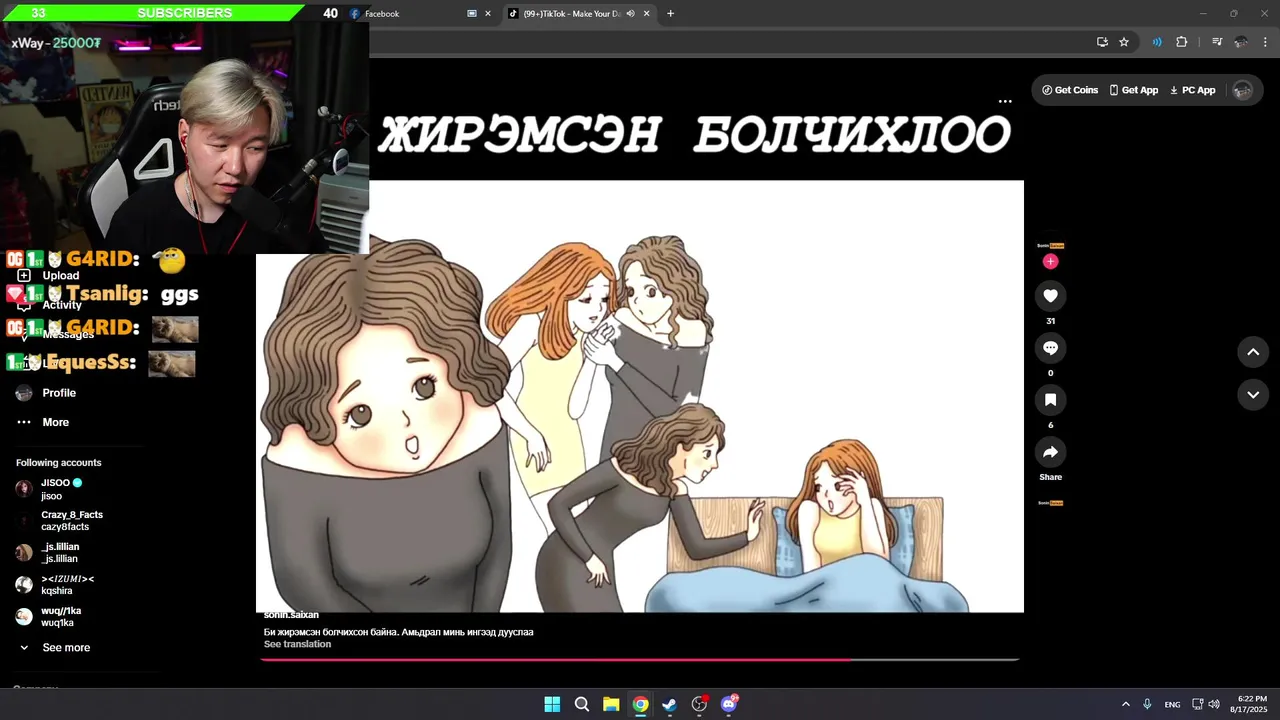Close the Facebook tab
This screenshot has height=720, width=1280.
488,14
